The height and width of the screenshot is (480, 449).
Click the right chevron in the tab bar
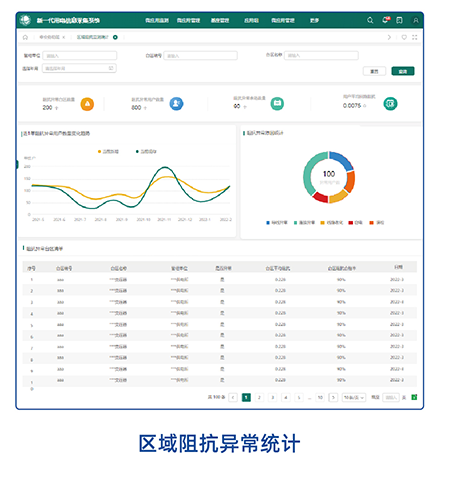point(389,37)
